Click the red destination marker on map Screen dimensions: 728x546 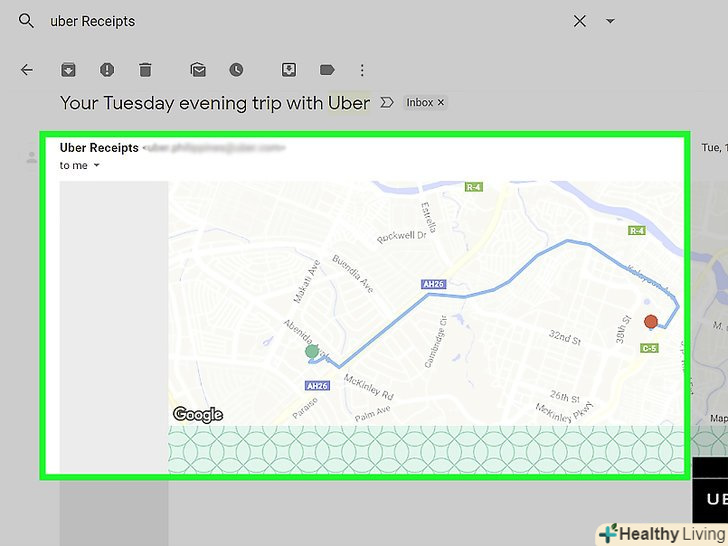click(651, 321)
